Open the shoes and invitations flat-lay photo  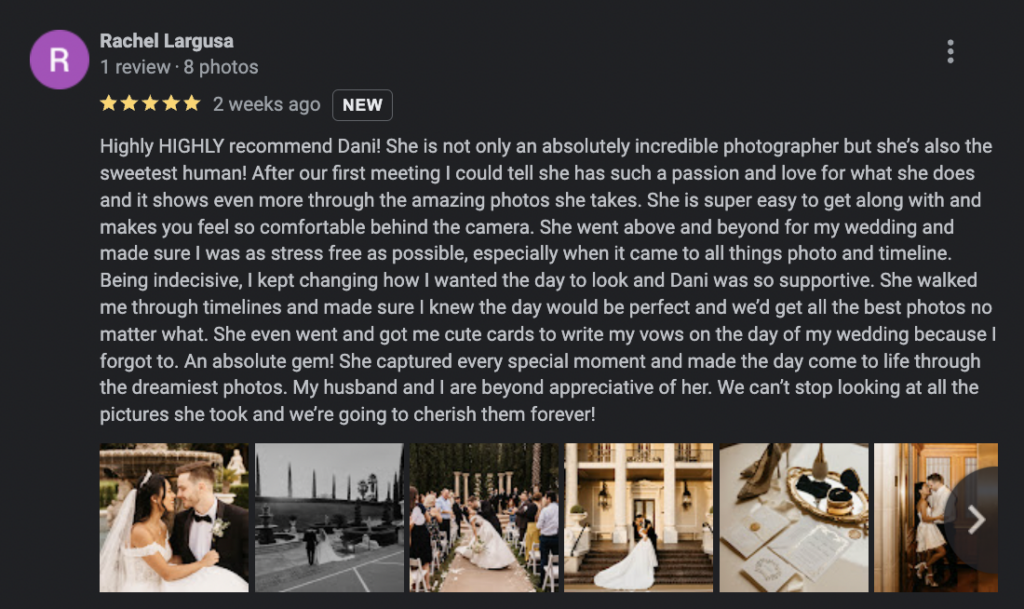pos(794,518)
